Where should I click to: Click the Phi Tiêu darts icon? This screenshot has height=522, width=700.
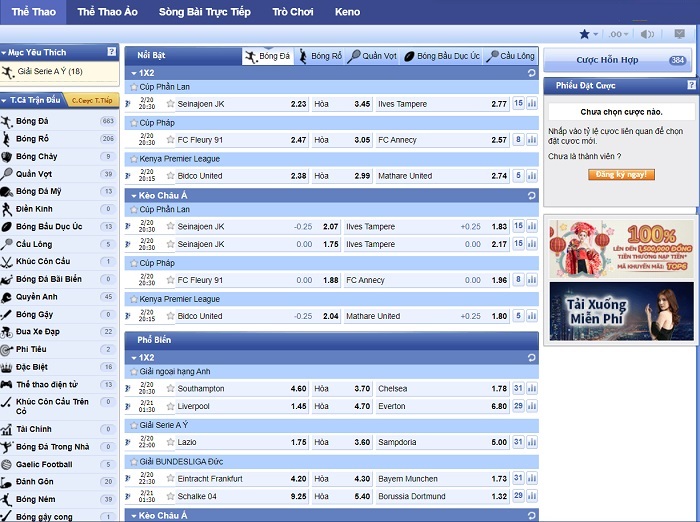click(7, 350)
